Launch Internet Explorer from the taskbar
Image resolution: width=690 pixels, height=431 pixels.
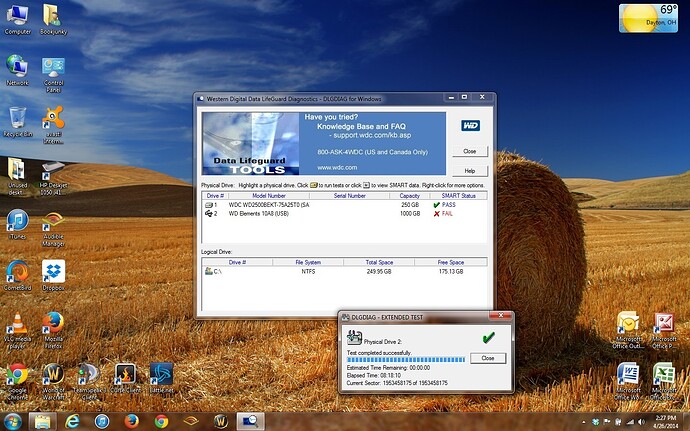click(x=72, y=422)
